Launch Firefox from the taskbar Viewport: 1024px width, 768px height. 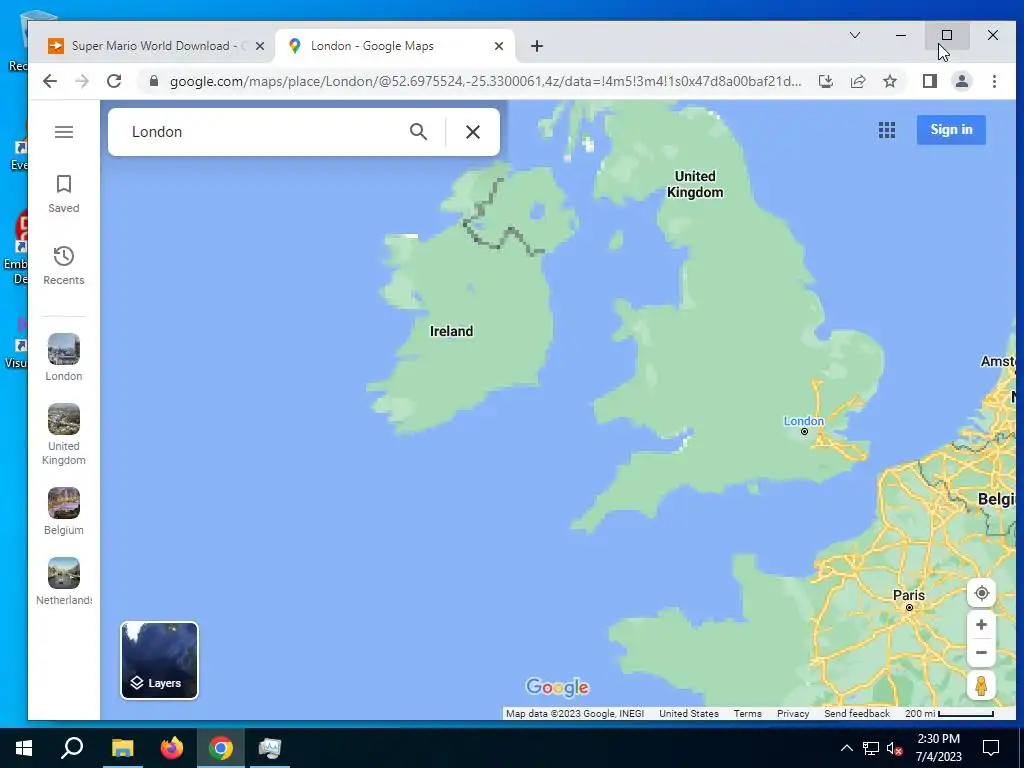point(172,748)
